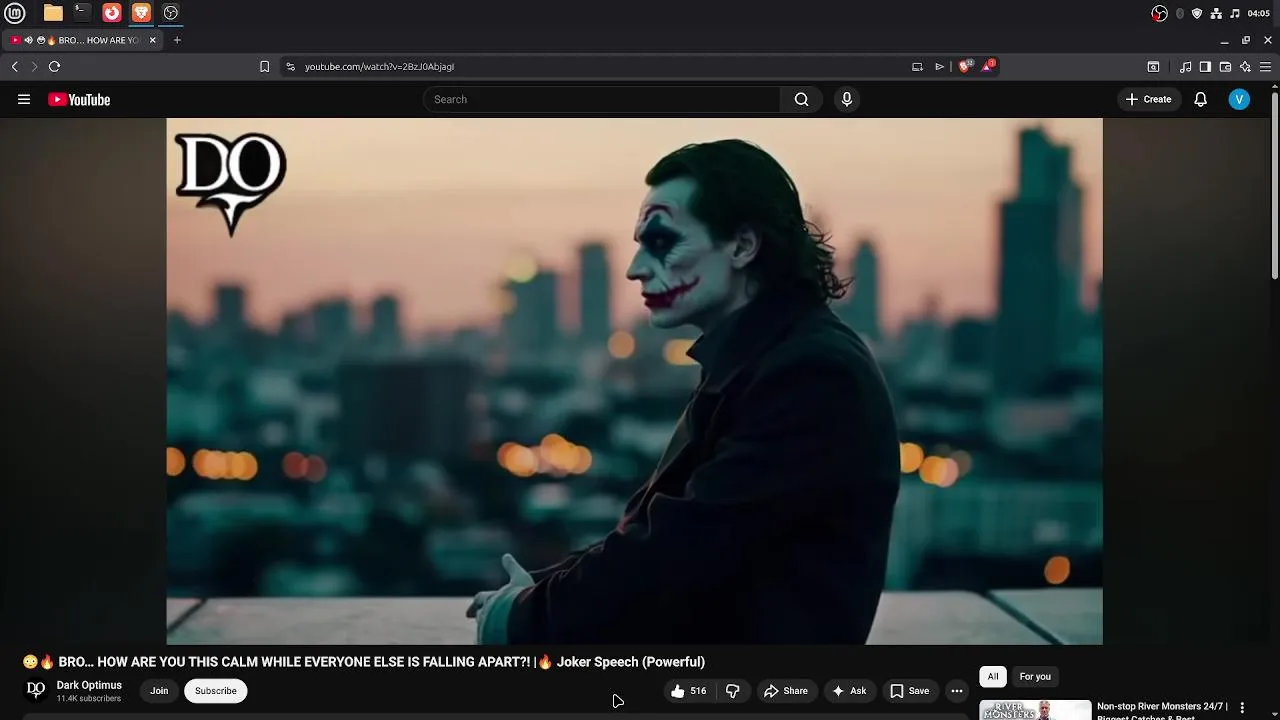
Task: Click the OBS recording tray icon
Action: click(1160, 13)
